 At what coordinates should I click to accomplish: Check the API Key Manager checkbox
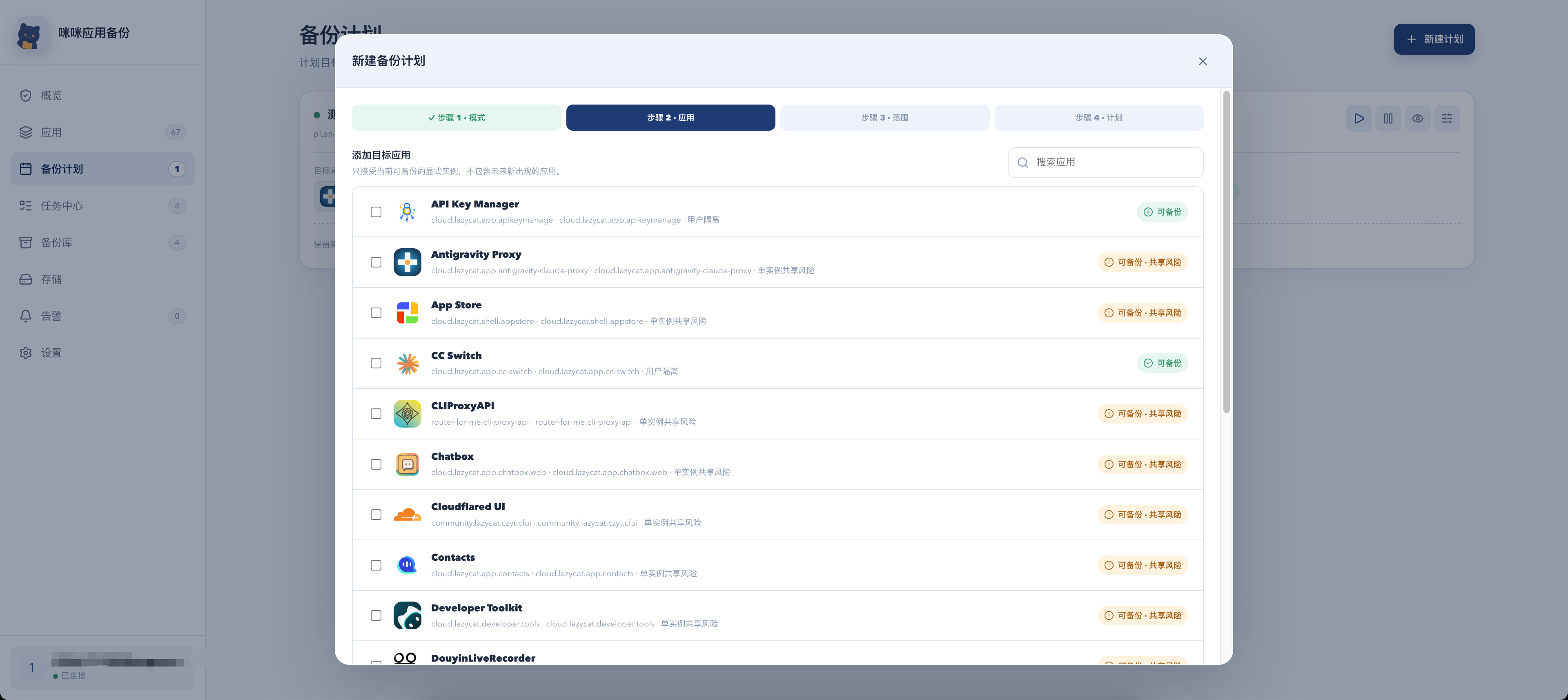pyautogui.click(x=376, y=212)
